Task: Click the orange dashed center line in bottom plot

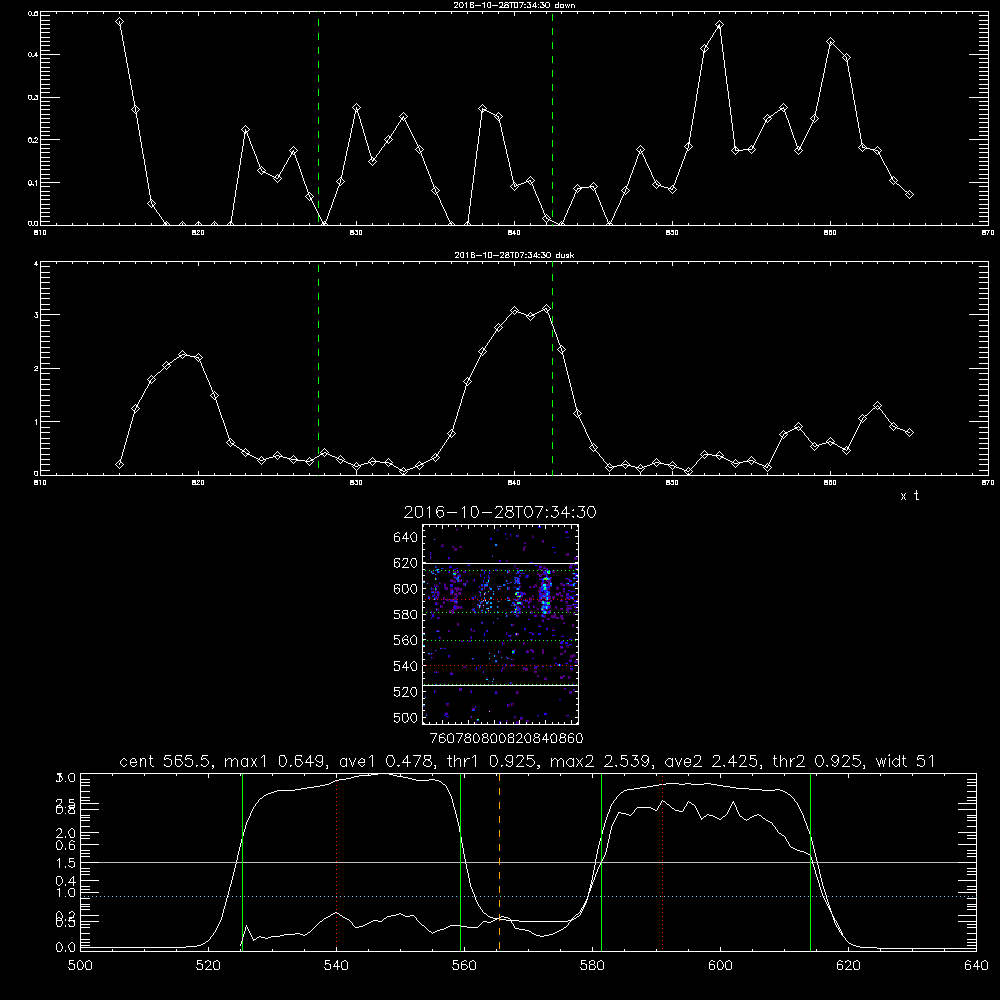Action: pyautogui.click(x=499, y=861)
